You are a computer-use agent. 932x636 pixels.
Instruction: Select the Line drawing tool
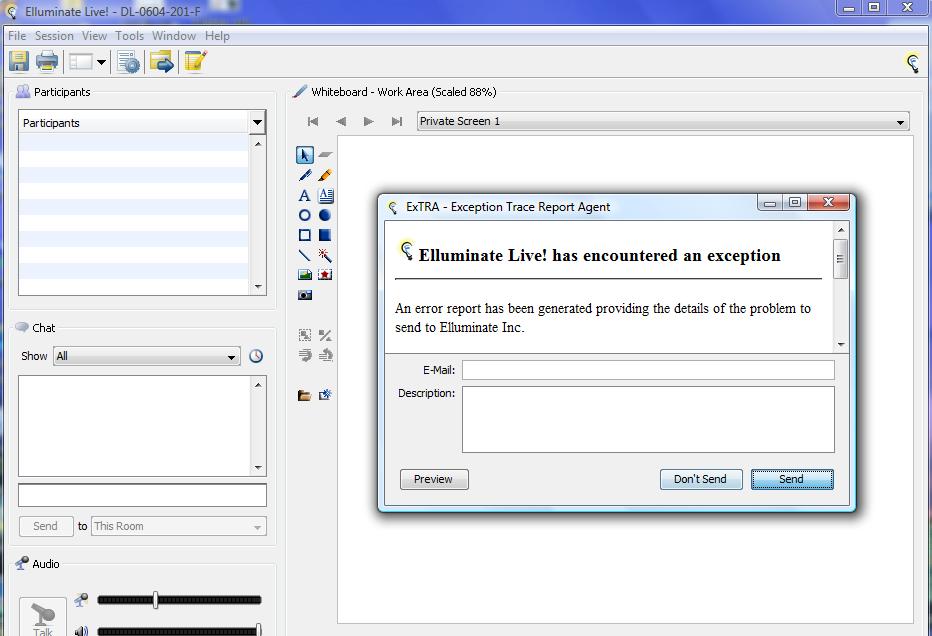tap(304, 256)
